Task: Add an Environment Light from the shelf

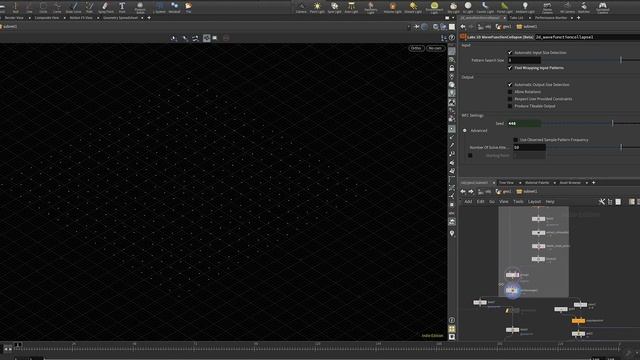Action: pyautogui.click(x=434, y=7)
